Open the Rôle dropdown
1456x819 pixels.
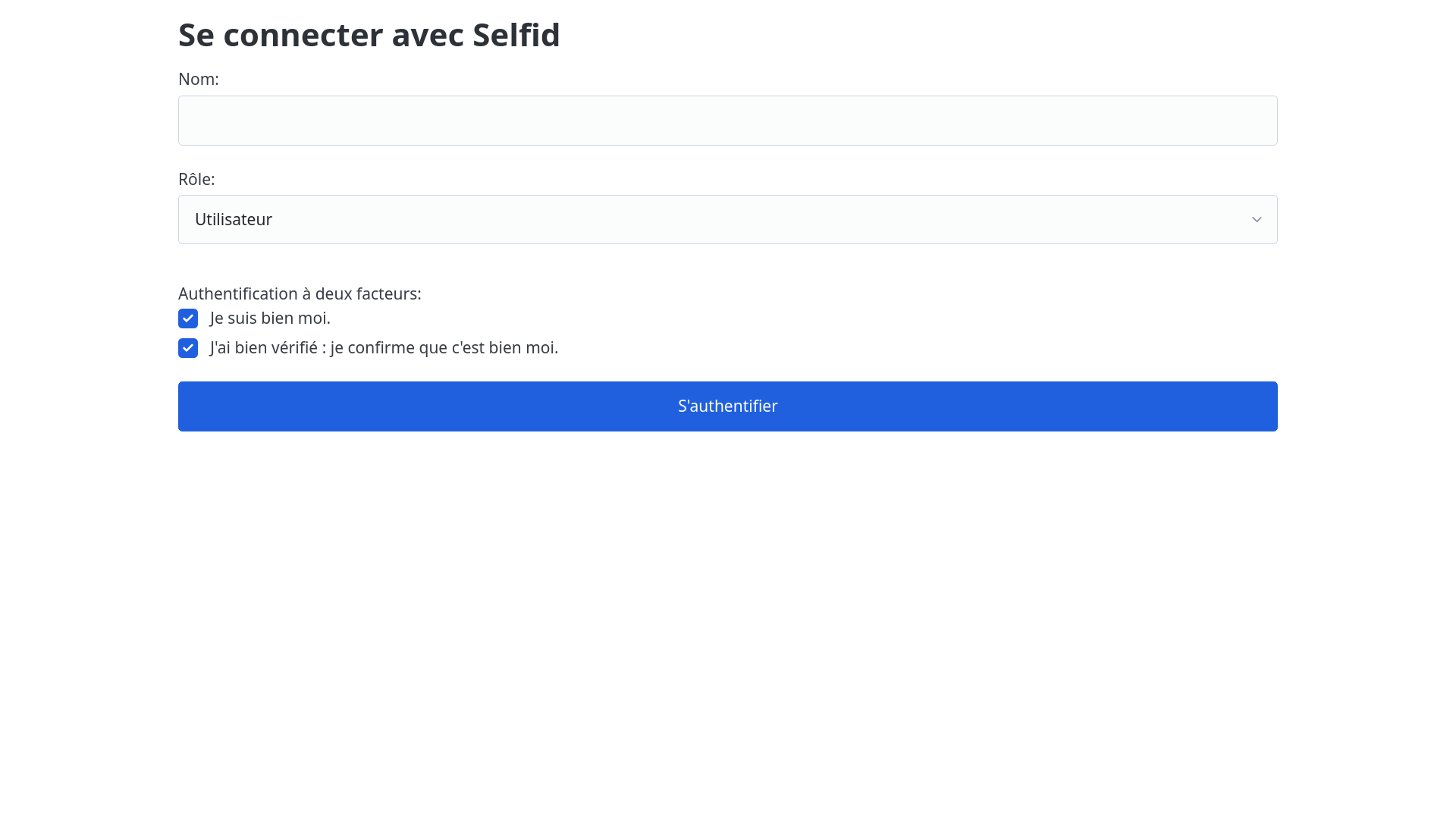pos(727,219)
